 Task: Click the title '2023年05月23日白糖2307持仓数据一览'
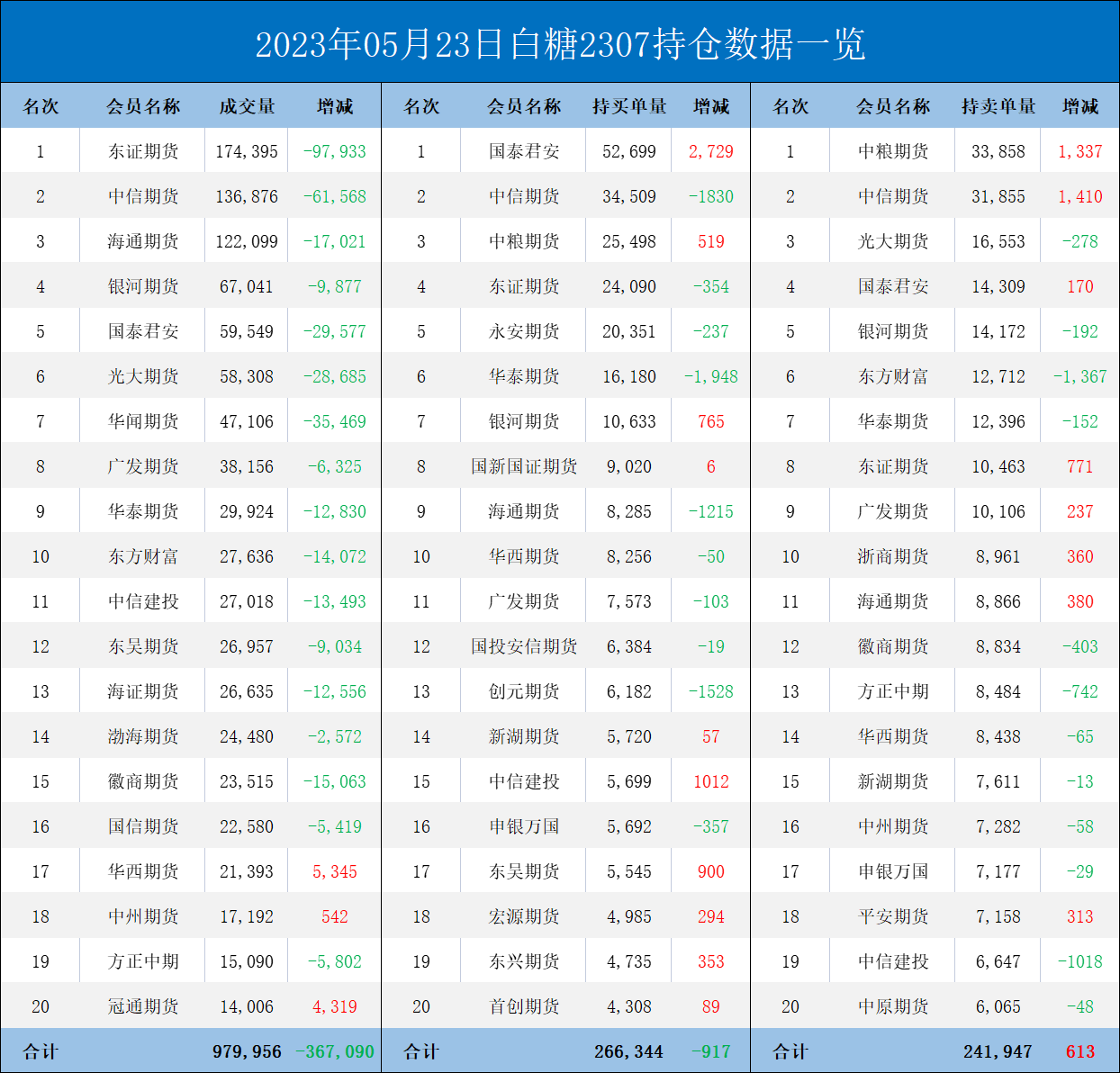point(560,44)
